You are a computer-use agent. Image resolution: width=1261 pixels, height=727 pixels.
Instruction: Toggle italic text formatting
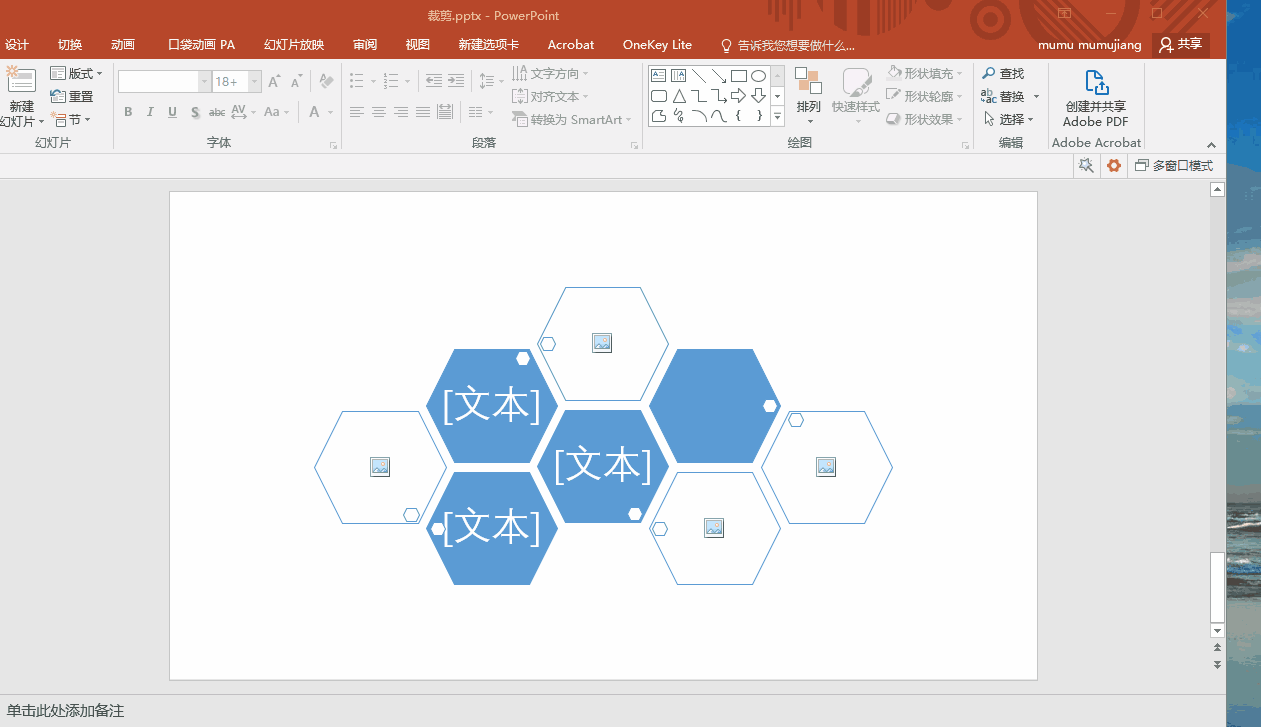[150, 112]
